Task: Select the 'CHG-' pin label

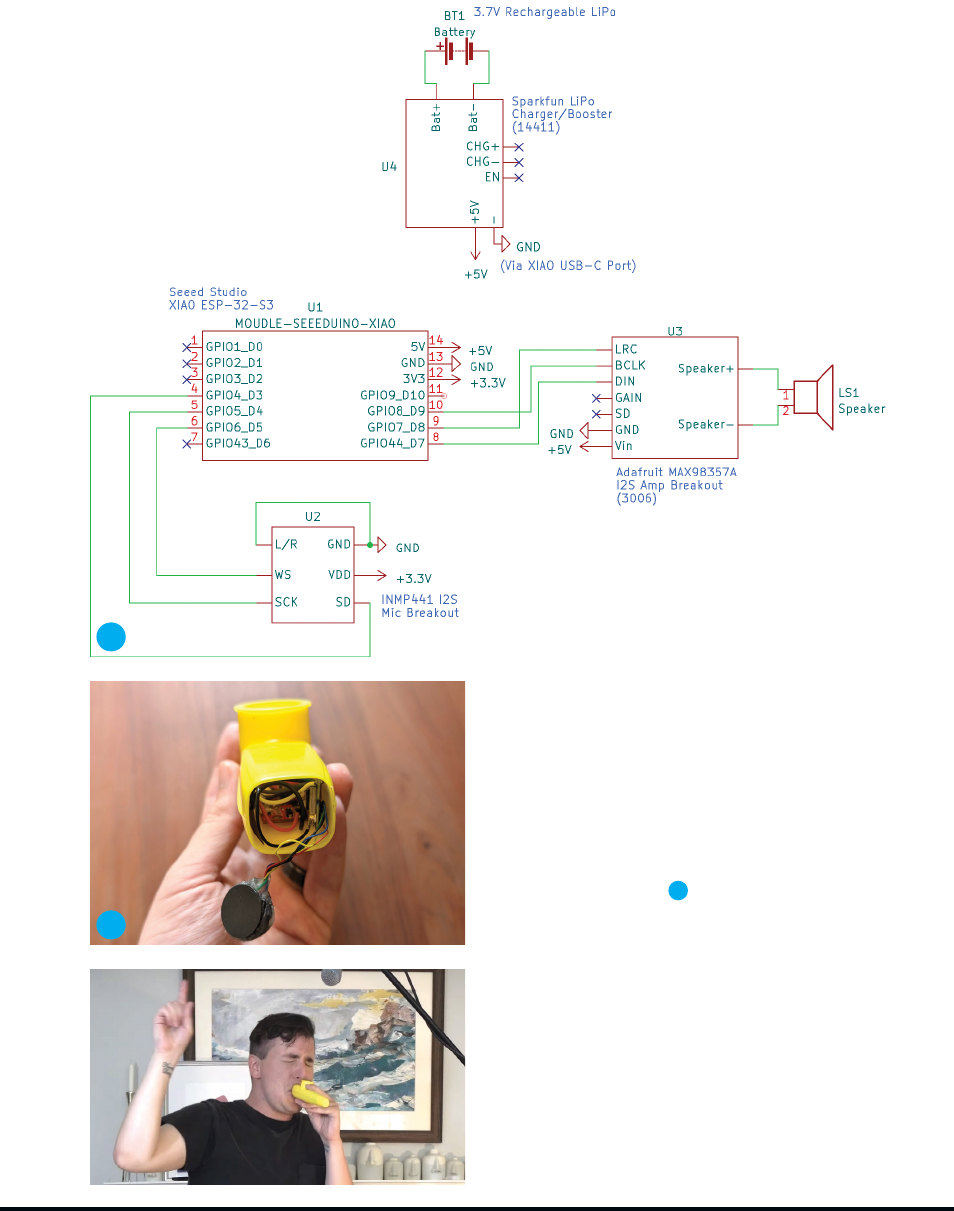Action: click(x=483, y=161)
